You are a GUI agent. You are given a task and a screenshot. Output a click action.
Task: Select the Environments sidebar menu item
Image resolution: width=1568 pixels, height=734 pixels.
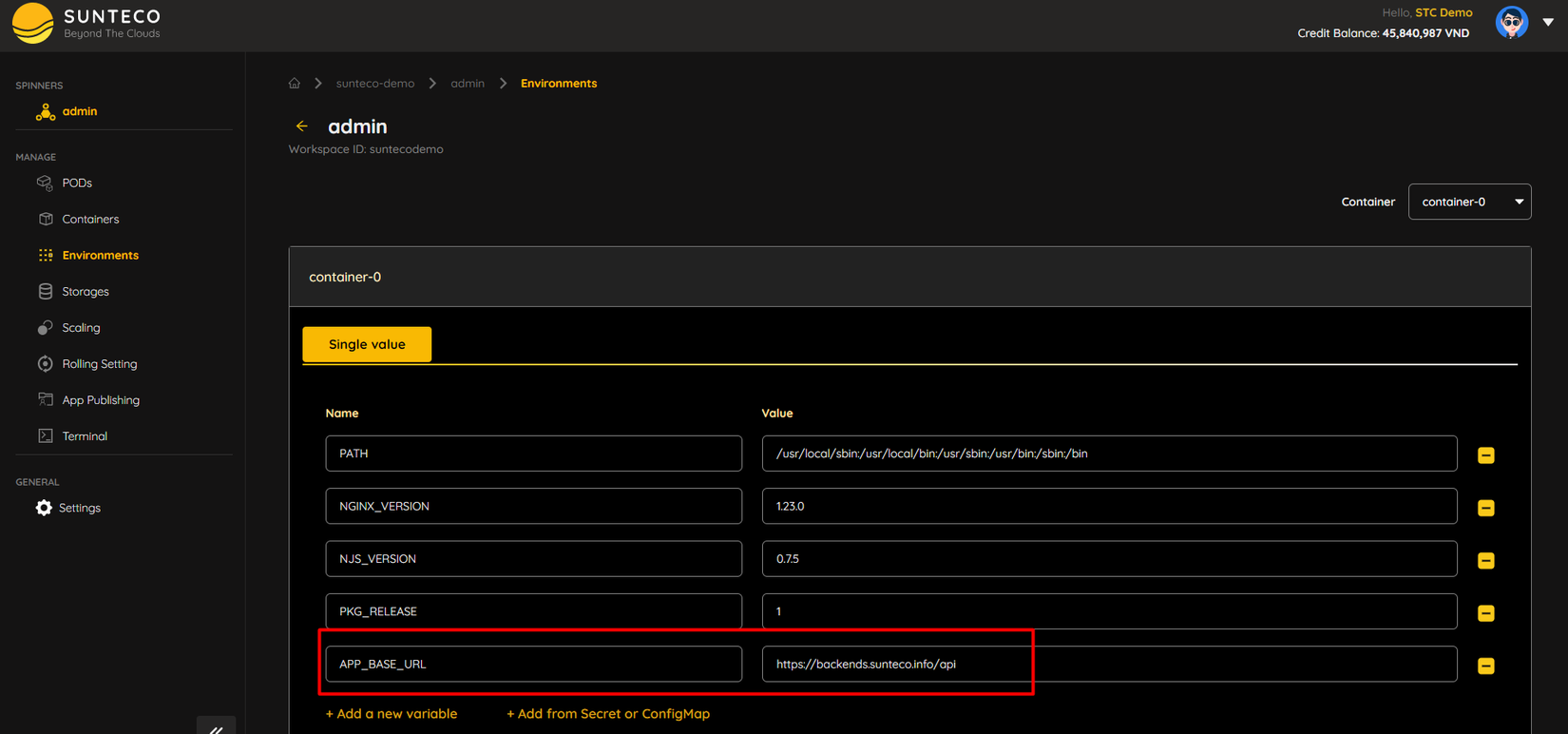pyautogui.click(x=100, y=255)
